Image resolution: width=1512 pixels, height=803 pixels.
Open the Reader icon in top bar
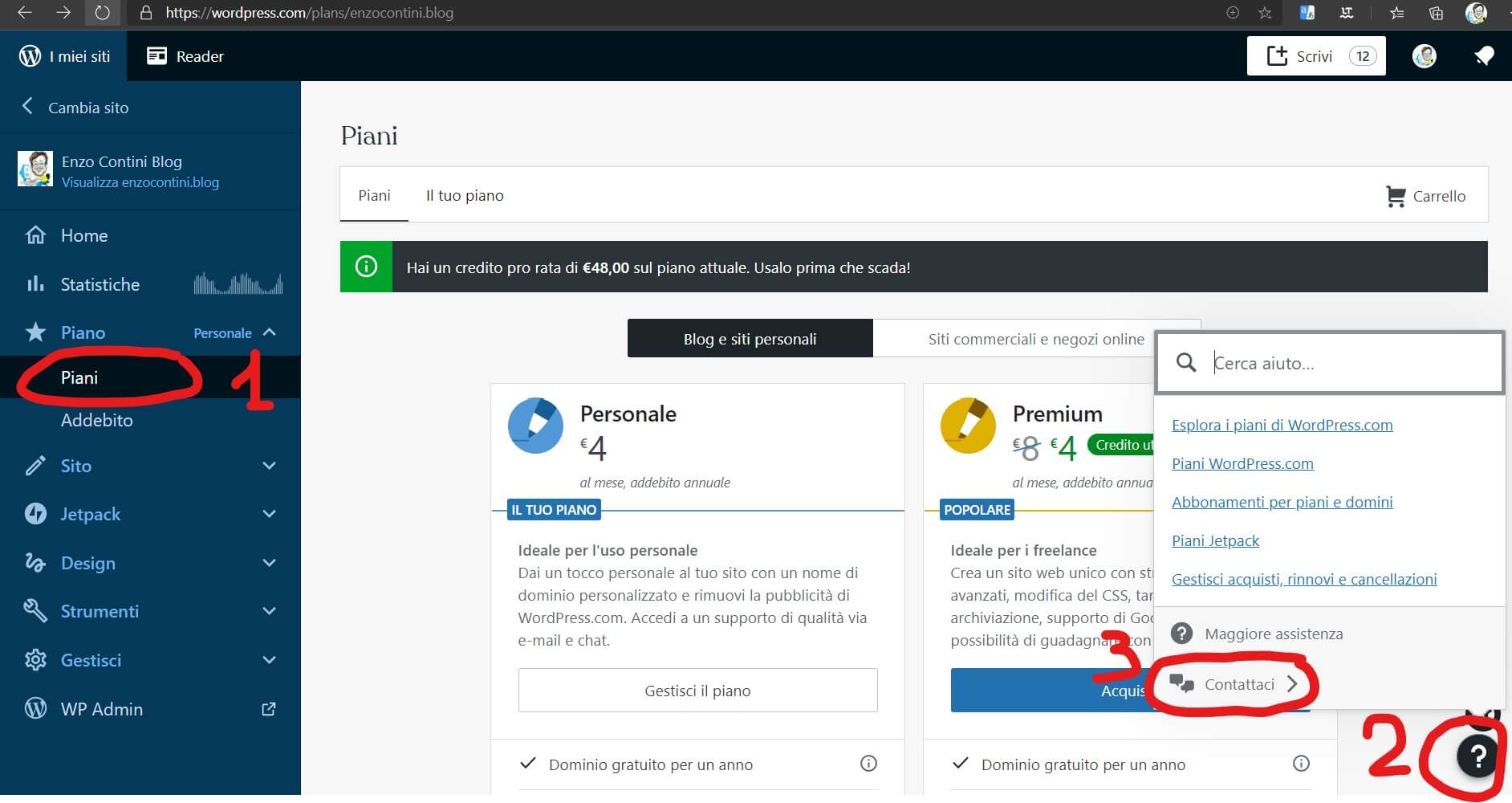click(156, 56)
